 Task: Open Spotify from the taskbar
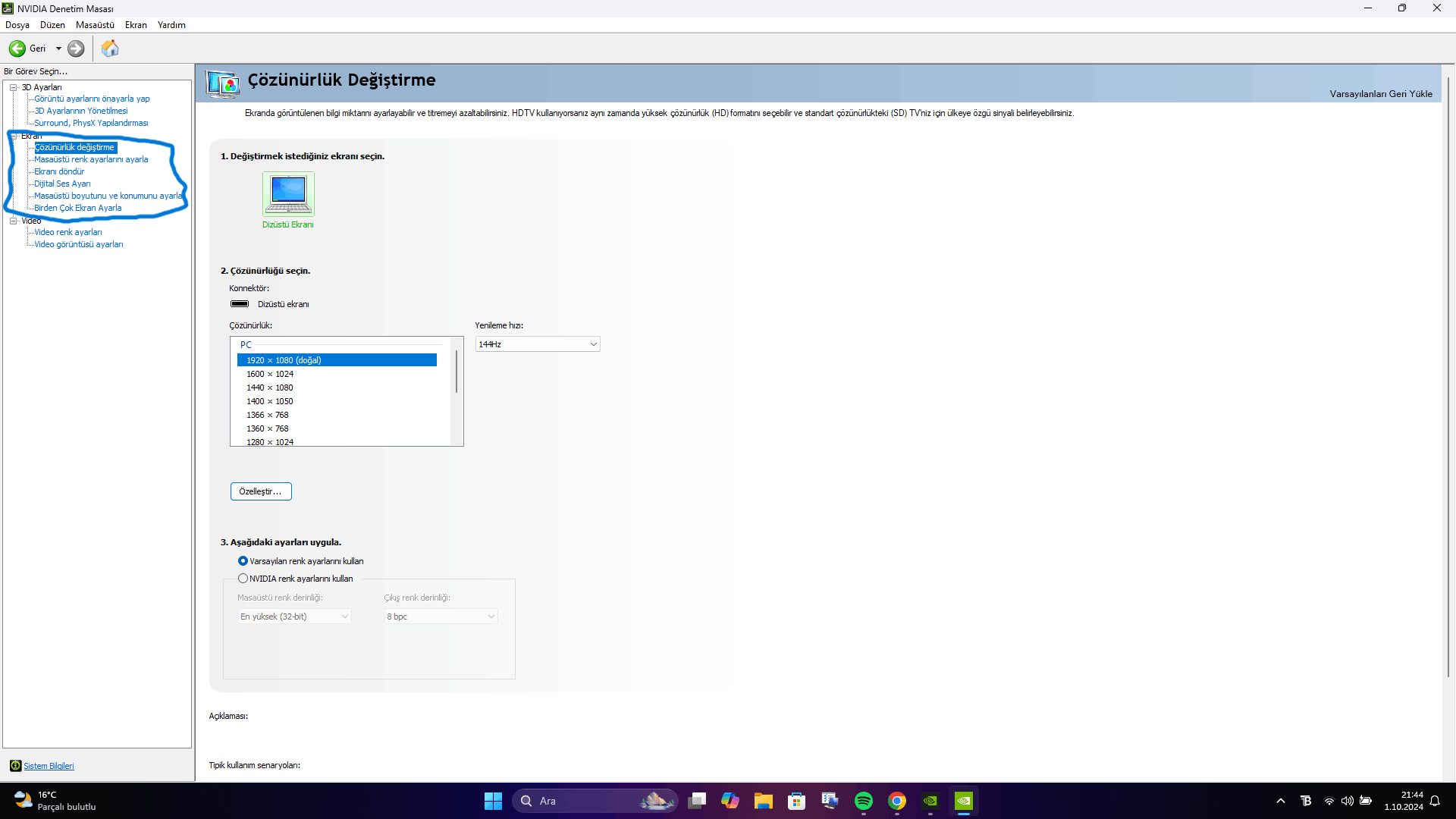[x=863, y=801]
